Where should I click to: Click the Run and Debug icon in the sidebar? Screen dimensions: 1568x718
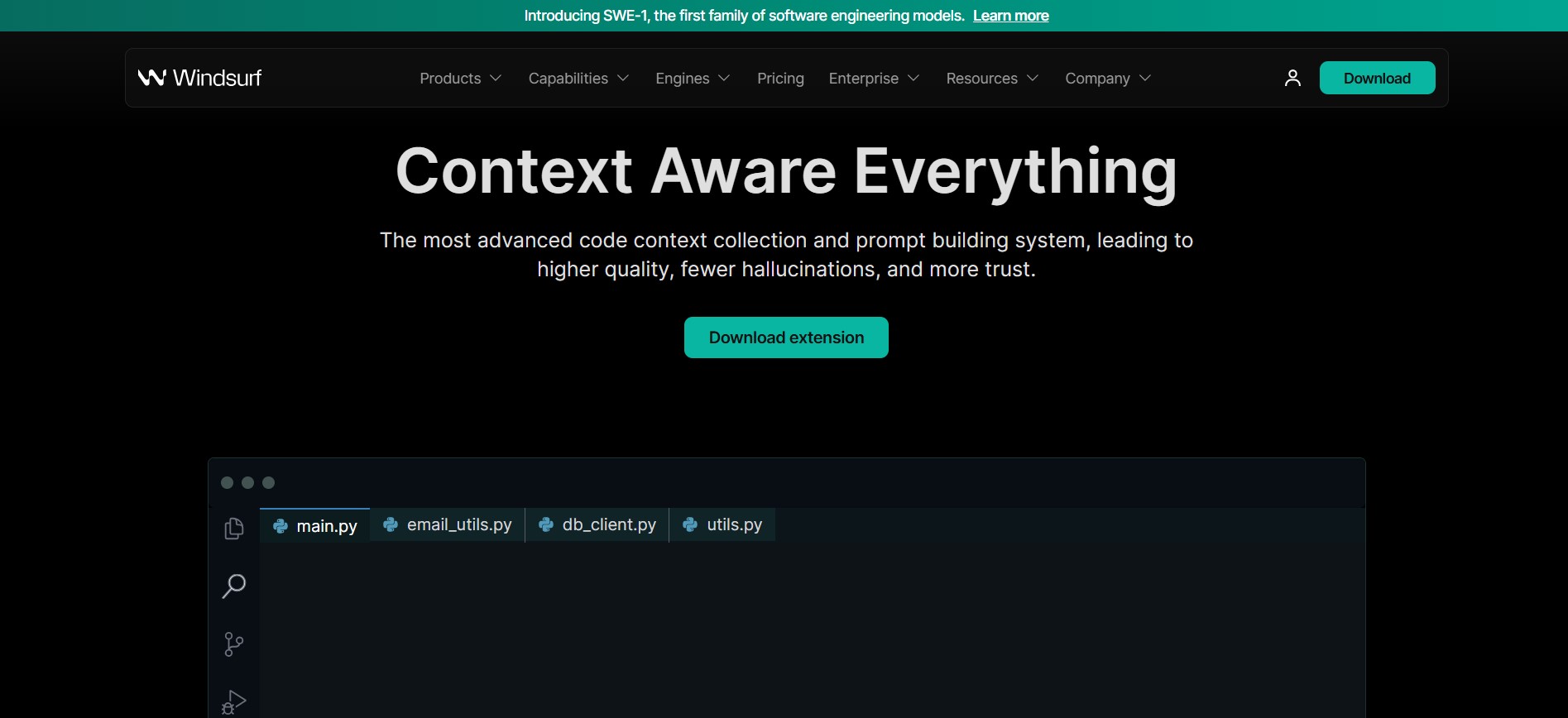pos(234,702)
